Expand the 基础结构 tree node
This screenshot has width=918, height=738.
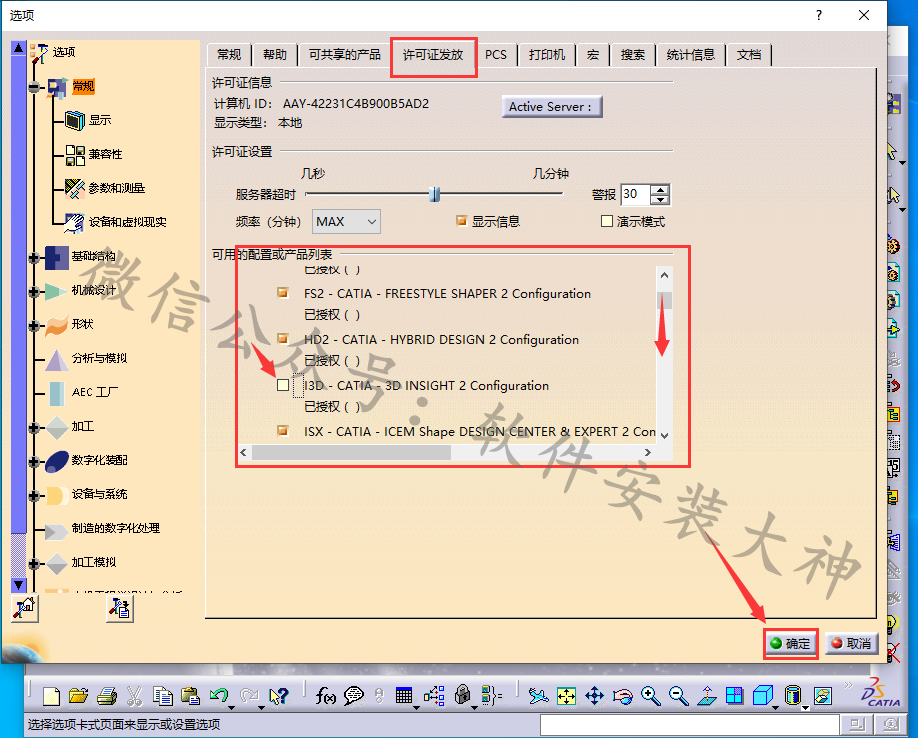point(34,257)
